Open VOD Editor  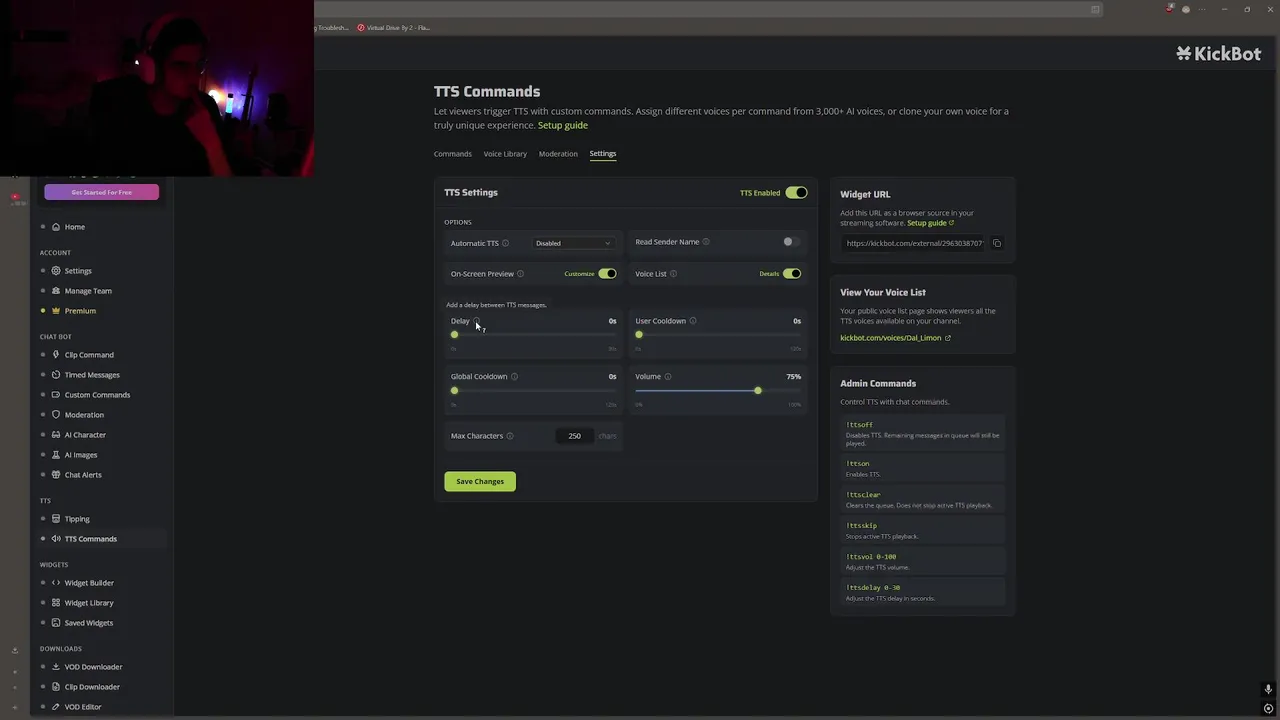pyautogui.click(x=83, y=707)
